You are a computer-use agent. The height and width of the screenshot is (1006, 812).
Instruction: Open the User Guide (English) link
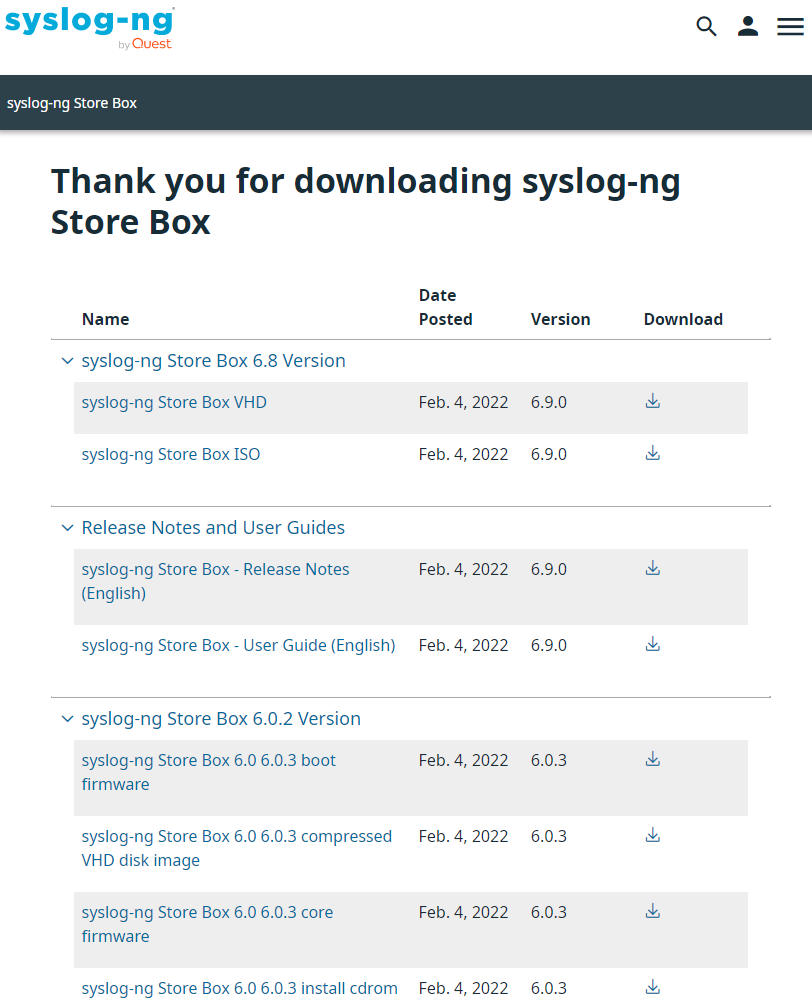tap(238, 645)
